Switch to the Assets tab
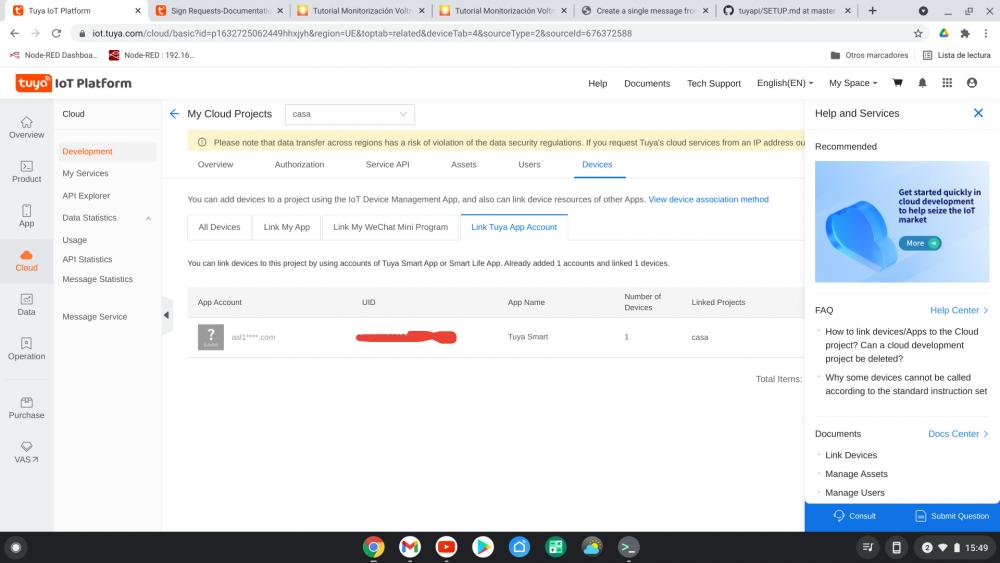The width and height of the screenshot is (1000, 563). pos(464,165)
